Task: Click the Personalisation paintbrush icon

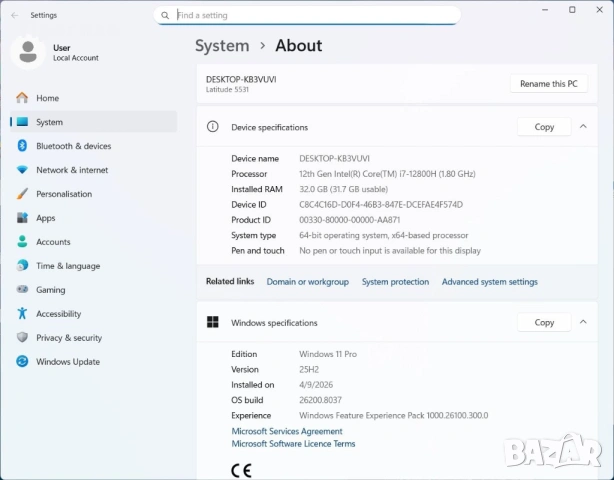Action: (x=22, y=194)
